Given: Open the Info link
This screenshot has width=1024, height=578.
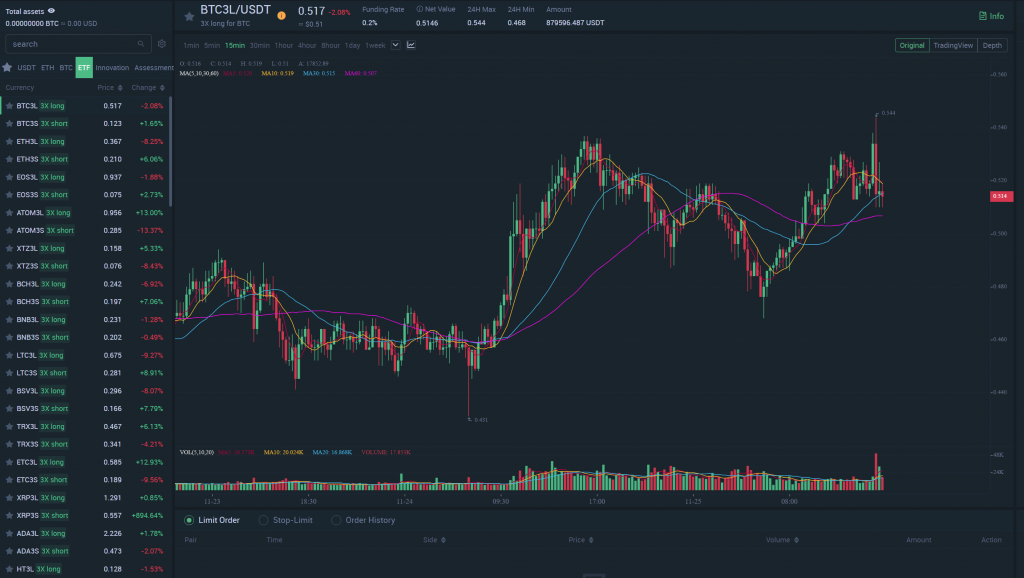Looking at the screenshot, I should click(x=991, y=16).
